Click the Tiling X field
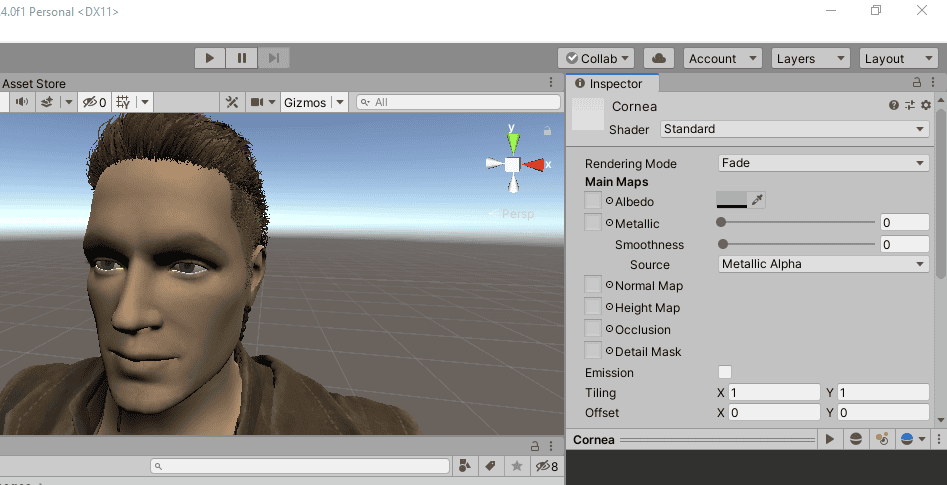The height and width of the screenshot is (485, 947). point(774,393)
